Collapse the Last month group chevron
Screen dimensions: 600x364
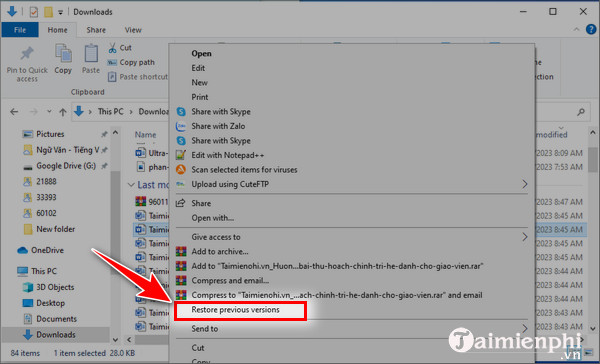[131, 185]
